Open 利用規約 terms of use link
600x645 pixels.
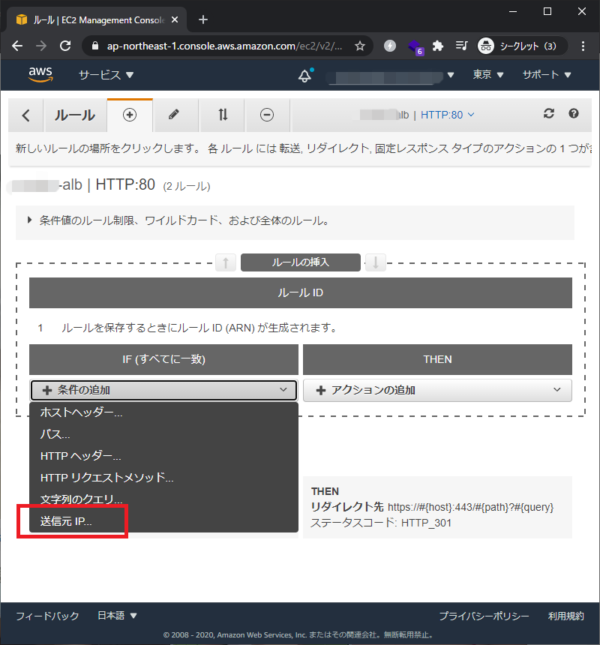tap(566, 616)
